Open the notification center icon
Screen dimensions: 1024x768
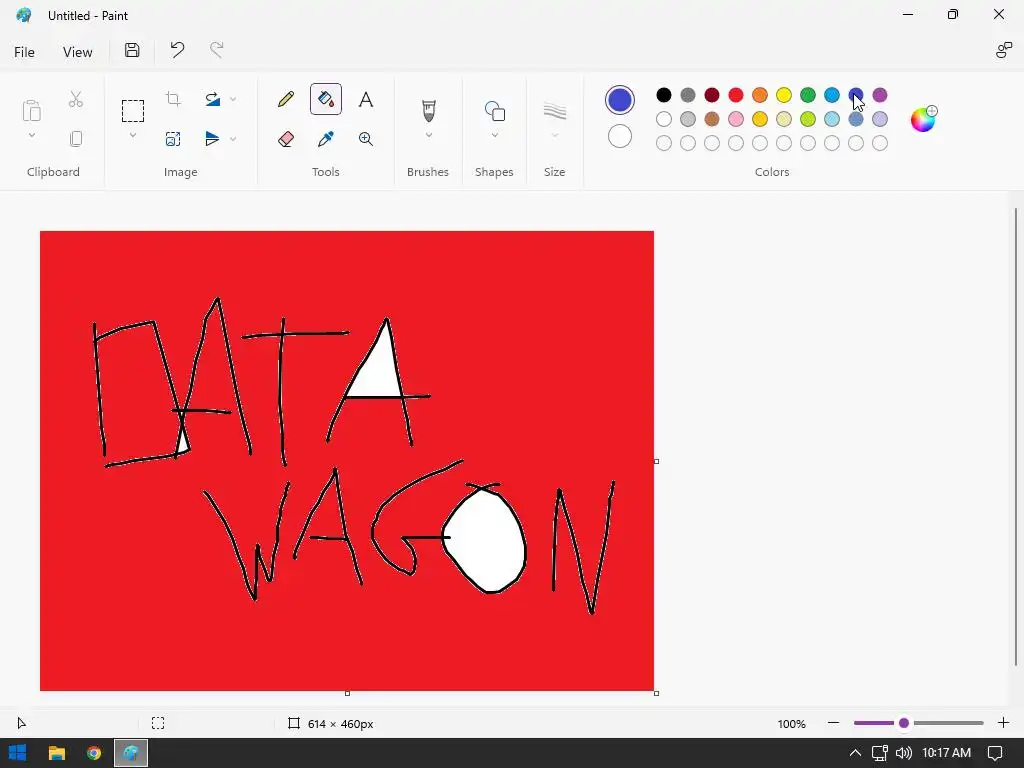point(995,753)
